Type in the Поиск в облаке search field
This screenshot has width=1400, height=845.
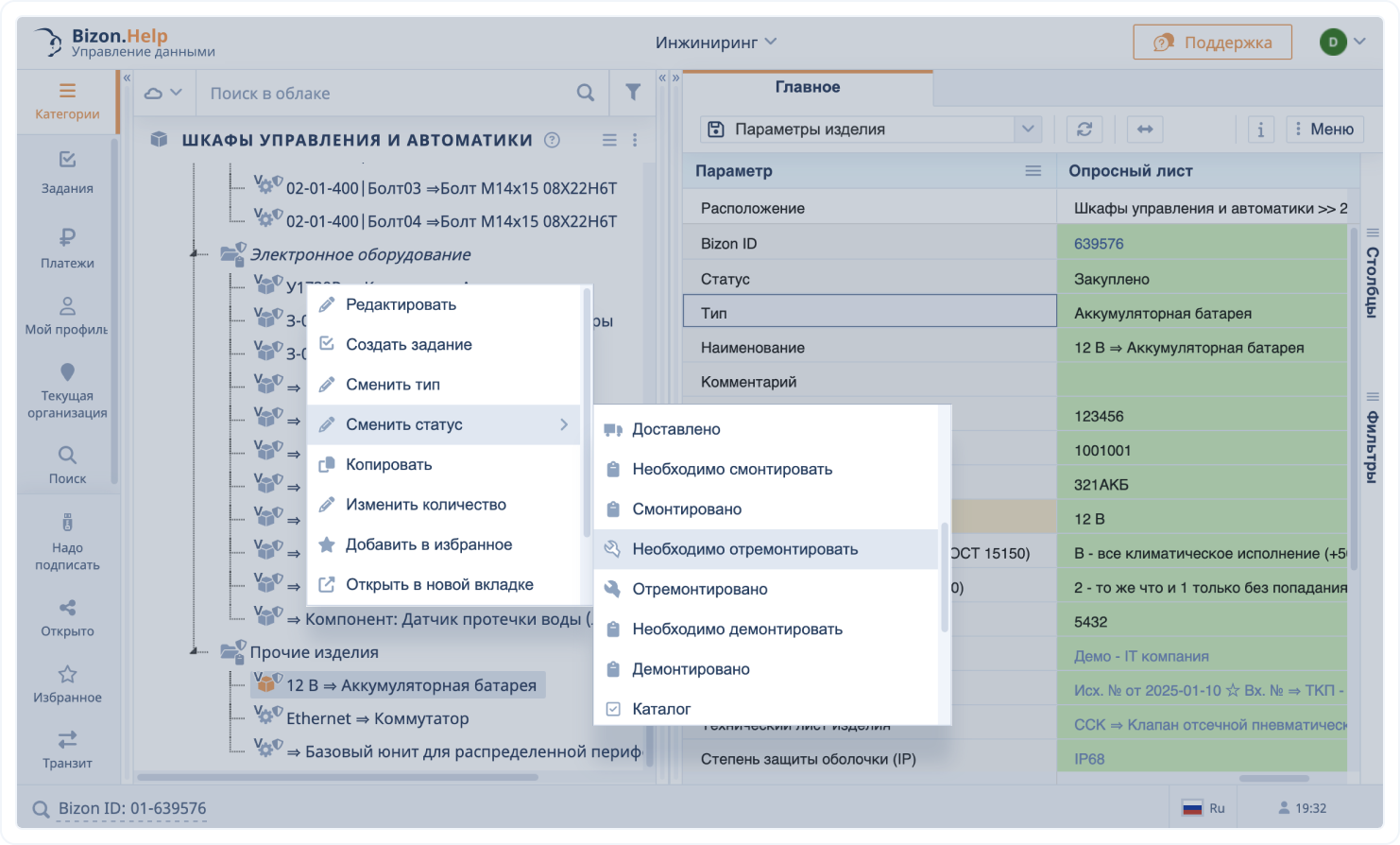378,93
